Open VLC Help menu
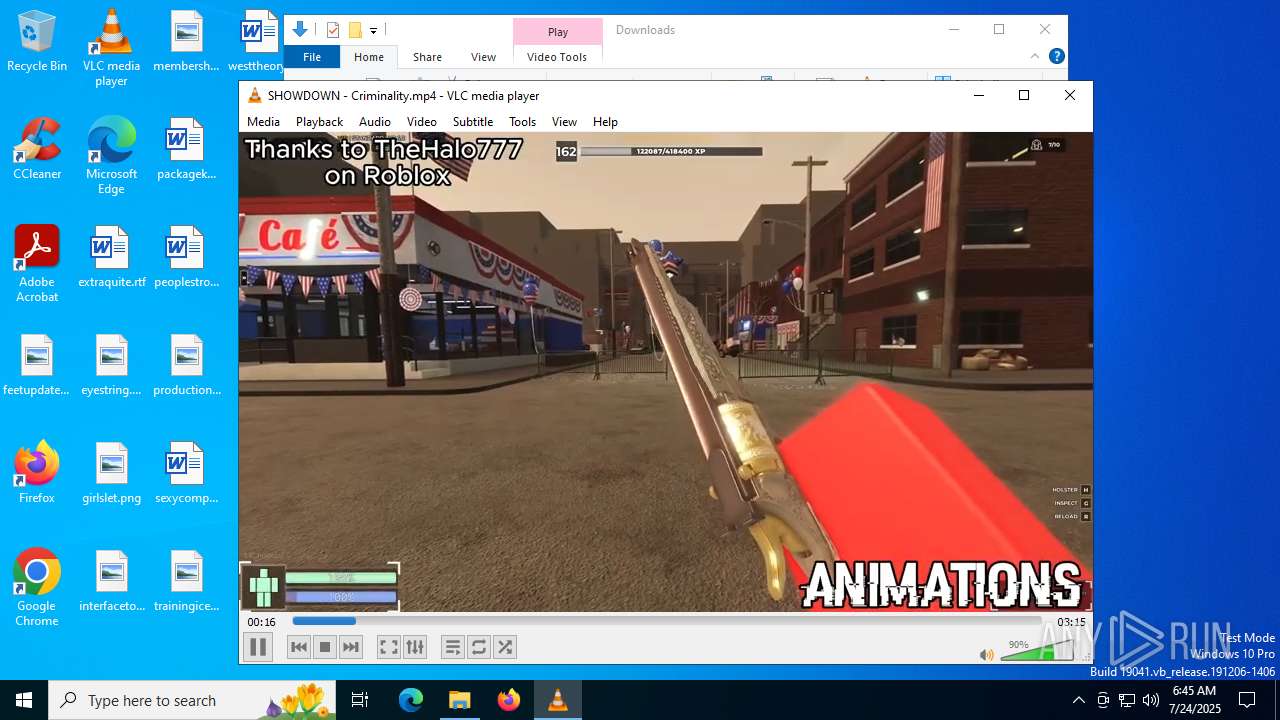 (x=605, y=121)
